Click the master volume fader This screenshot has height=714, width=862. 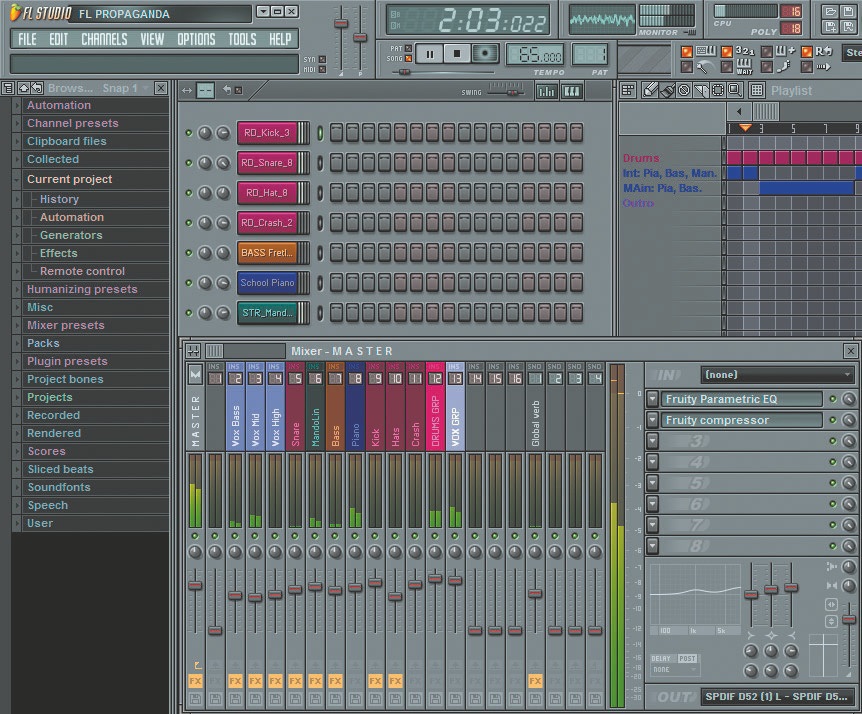point(195,585)
